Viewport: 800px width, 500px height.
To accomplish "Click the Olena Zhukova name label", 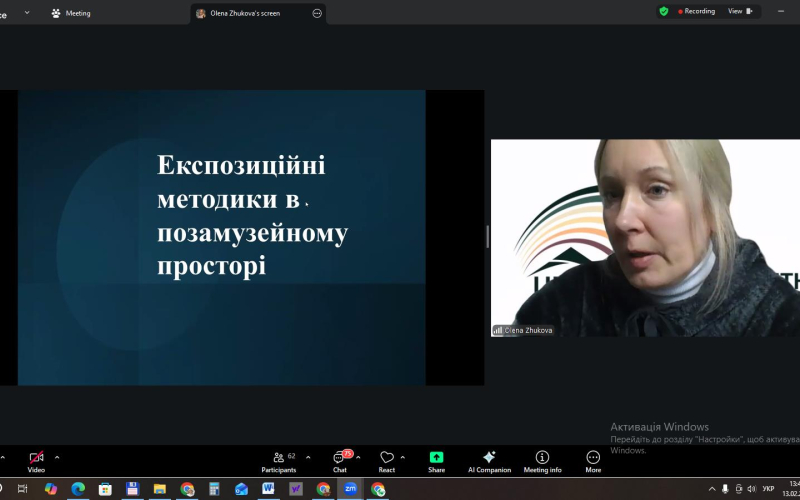I will point(523,330).
